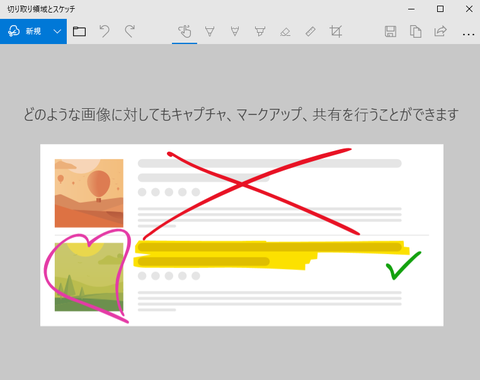
Task: Save the snip with floppy icon
Action: click(390, 31)
